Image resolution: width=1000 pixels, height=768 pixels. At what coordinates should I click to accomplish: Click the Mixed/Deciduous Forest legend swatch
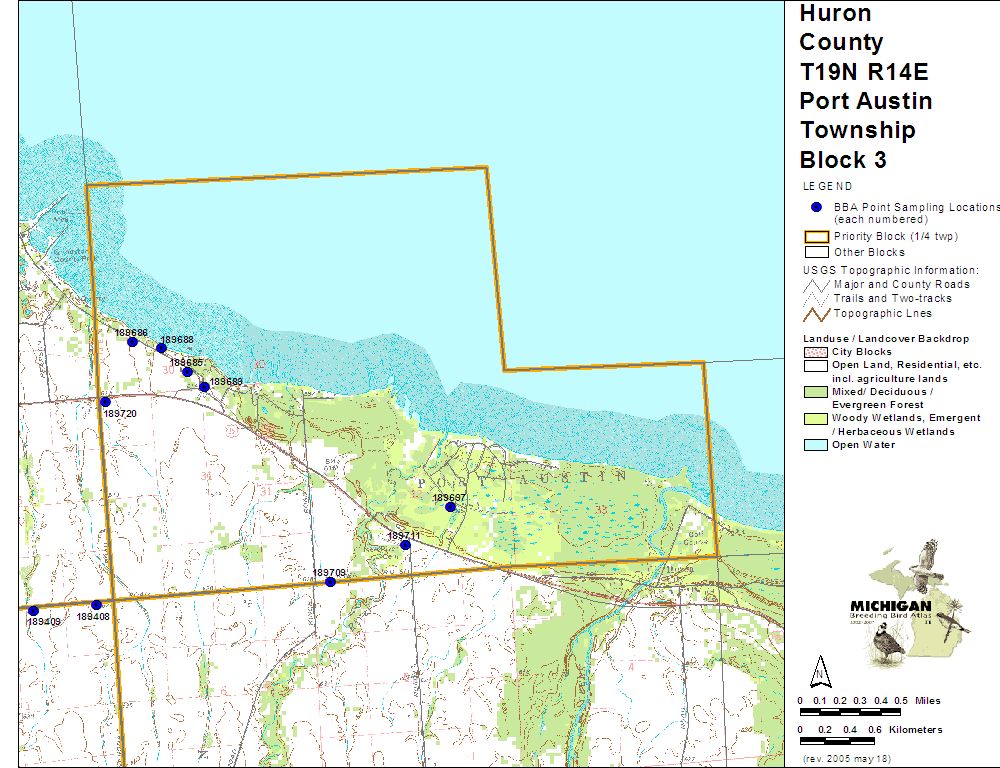[815, 392]
